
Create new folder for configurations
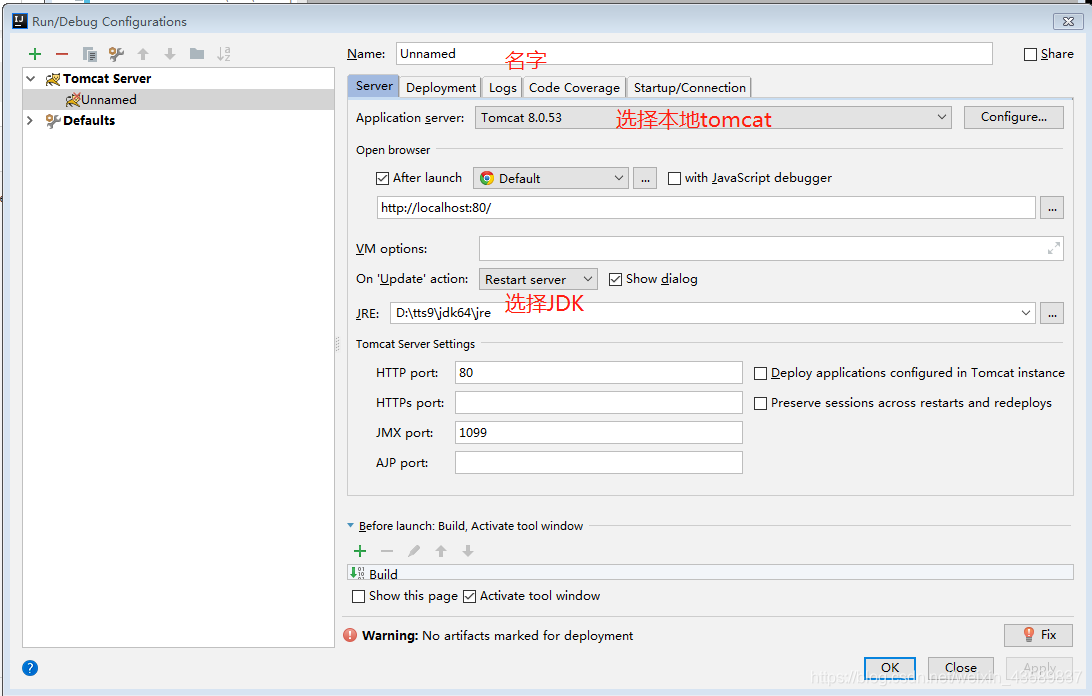click(x=197, y=54)
